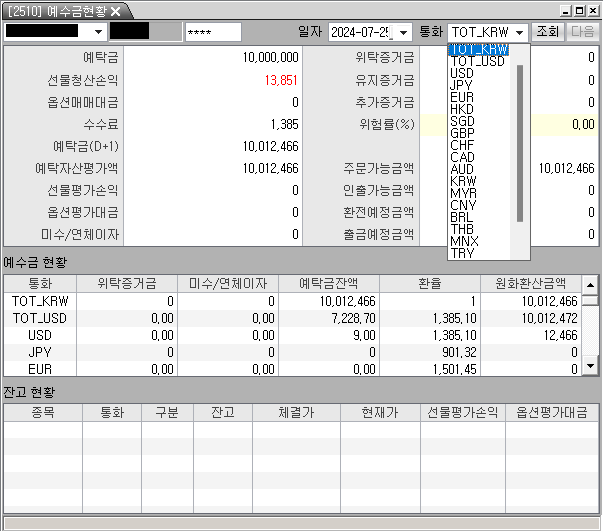
Task: Select CNY in the currency list
Action: point(462,205)
